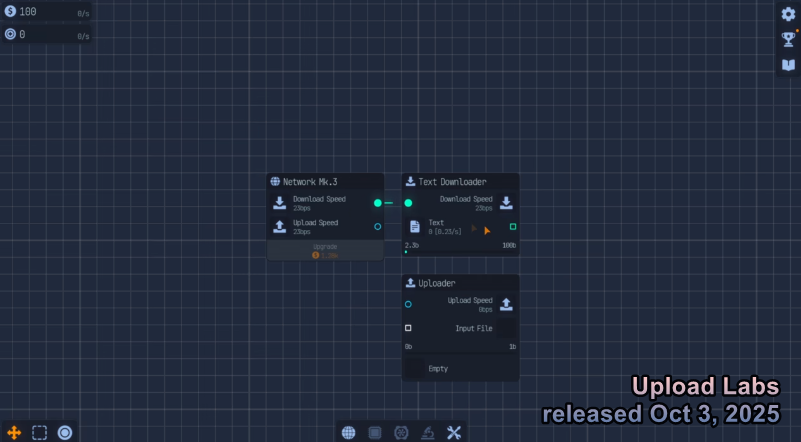Viewport: 801px width, 442px height.
Task: Open the globe network category
Action: 348,432
